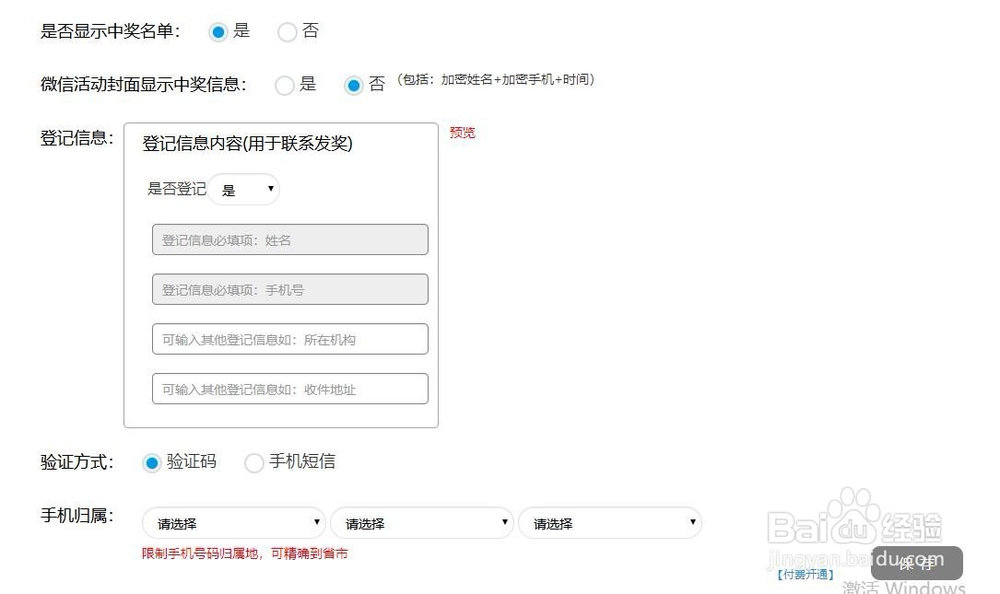Open the second 请选择 selector under 手机归属
This screenshot has width=1000, height=594.
(421, 522)
